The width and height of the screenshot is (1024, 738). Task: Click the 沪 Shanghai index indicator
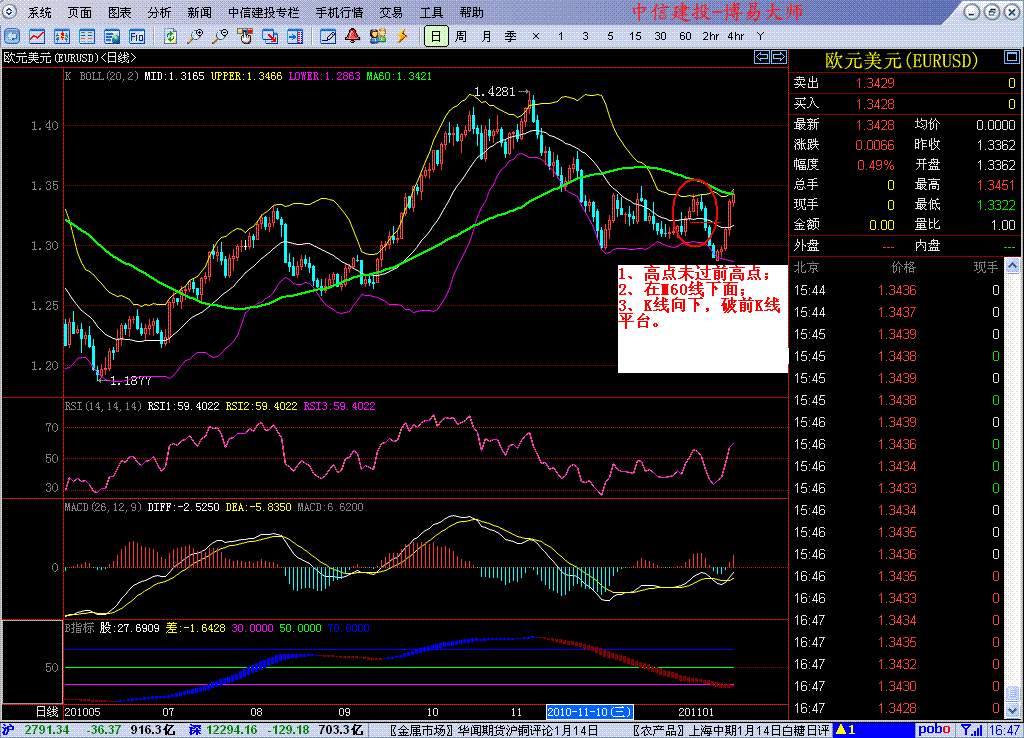pyautogui.click(x=7, y=730)
